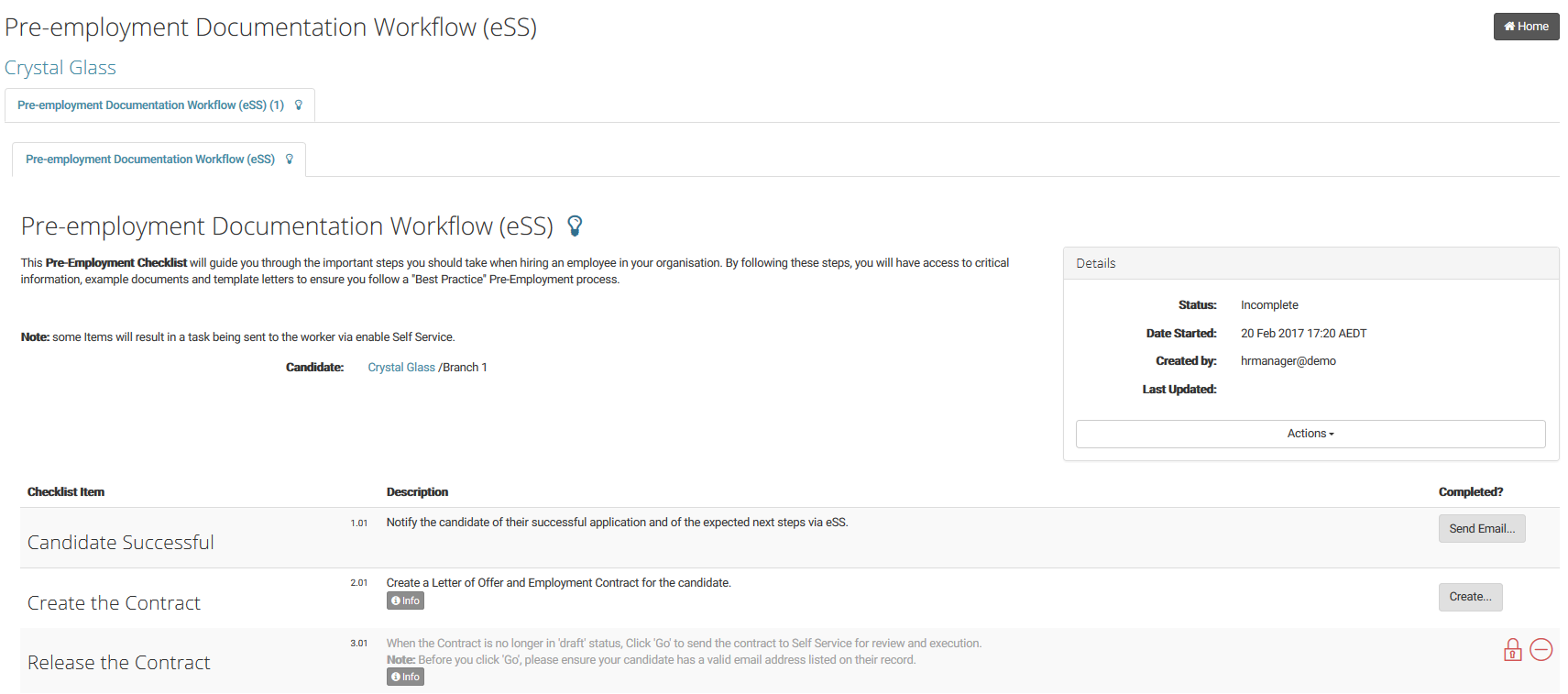Open the Actions dropdown in Details
Screen dimensions: 1568x694
click(x=1310, y=434)
